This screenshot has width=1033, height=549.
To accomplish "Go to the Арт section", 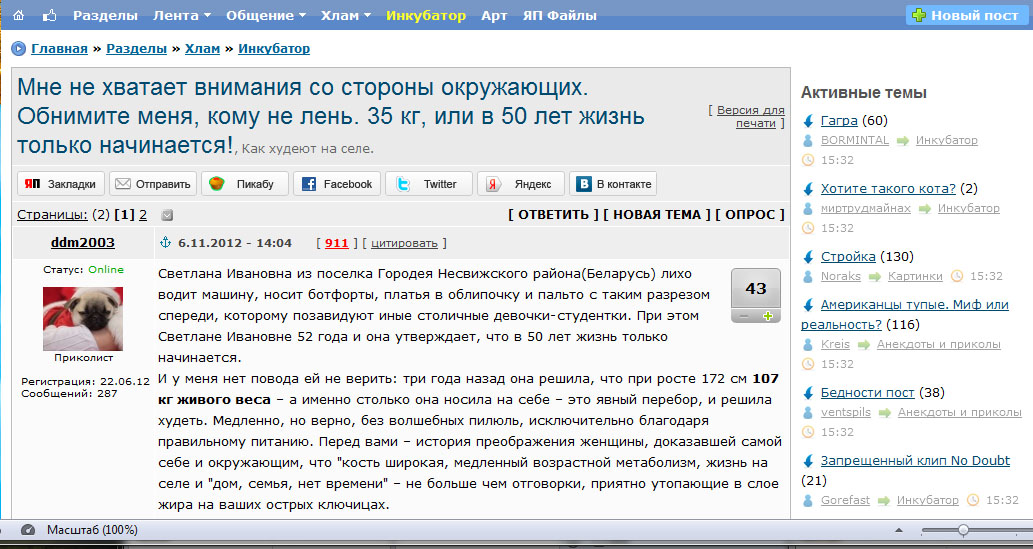I will 494,15.
